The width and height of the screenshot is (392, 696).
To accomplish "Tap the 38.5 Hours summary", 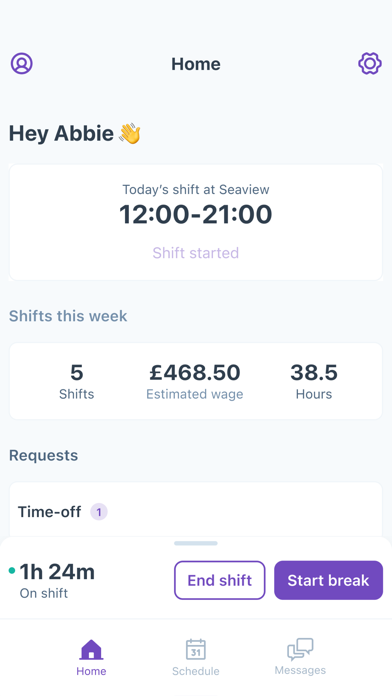I will pyautogui.click(x=314, y=382).
